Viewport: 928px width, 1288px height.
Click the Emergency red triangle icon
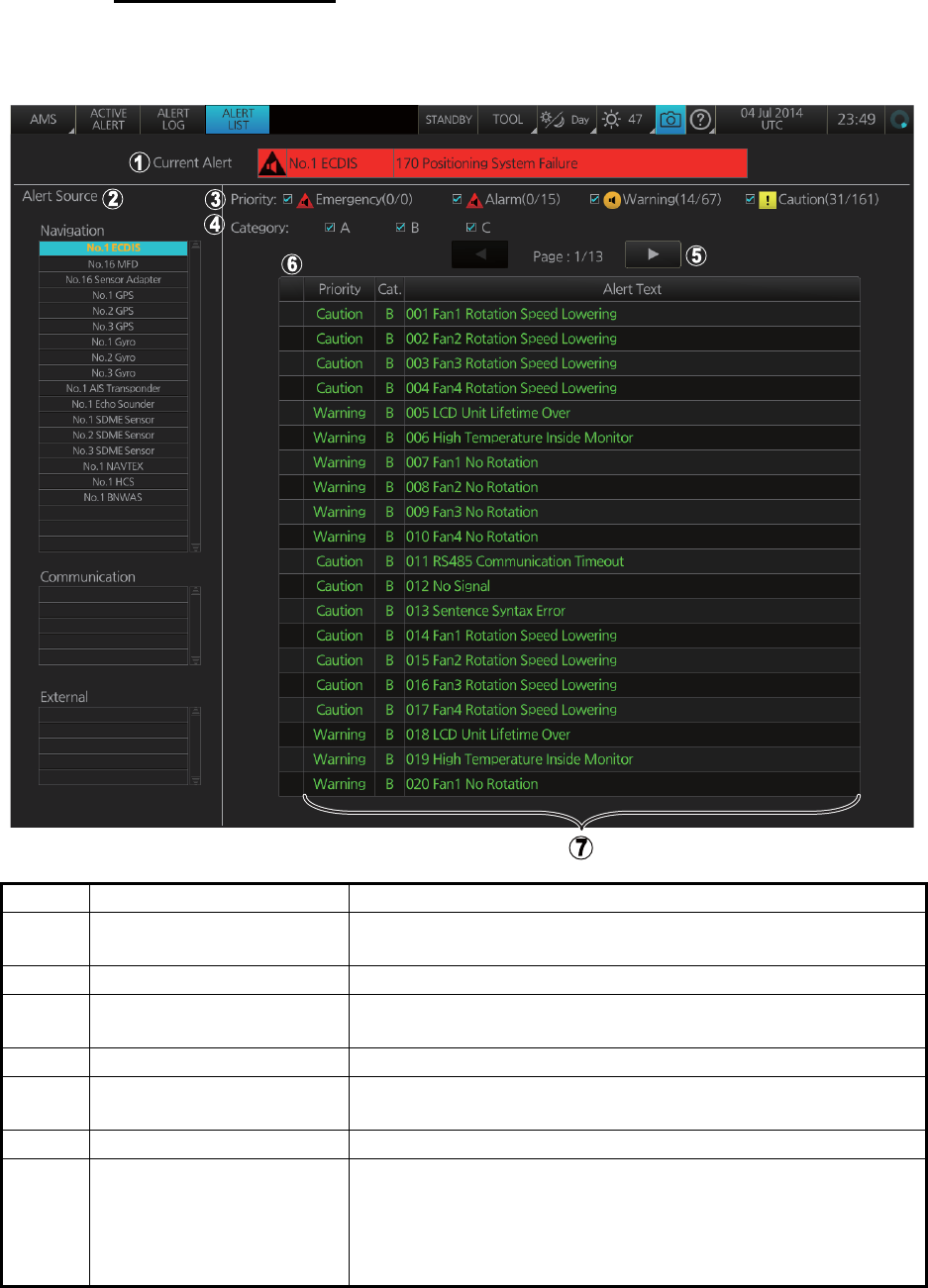click(305, 200)
